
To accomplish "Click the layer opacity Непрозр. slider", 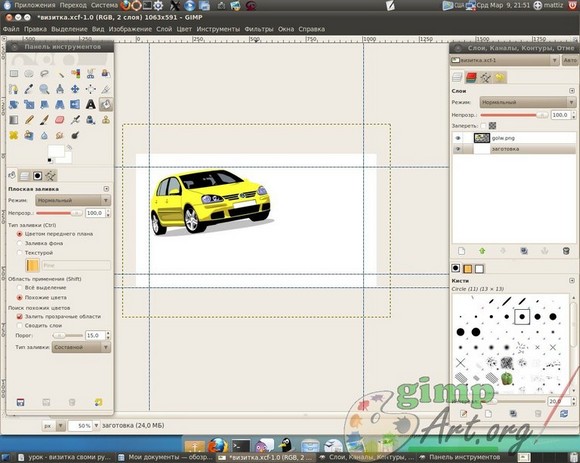I will coord(514,115).
